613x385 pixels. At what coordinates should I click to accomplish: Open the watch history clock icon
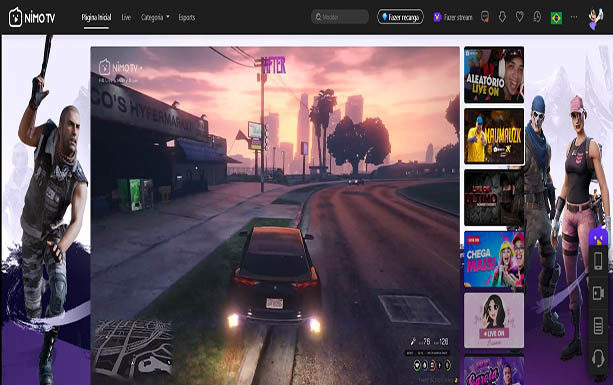(537, 17)
